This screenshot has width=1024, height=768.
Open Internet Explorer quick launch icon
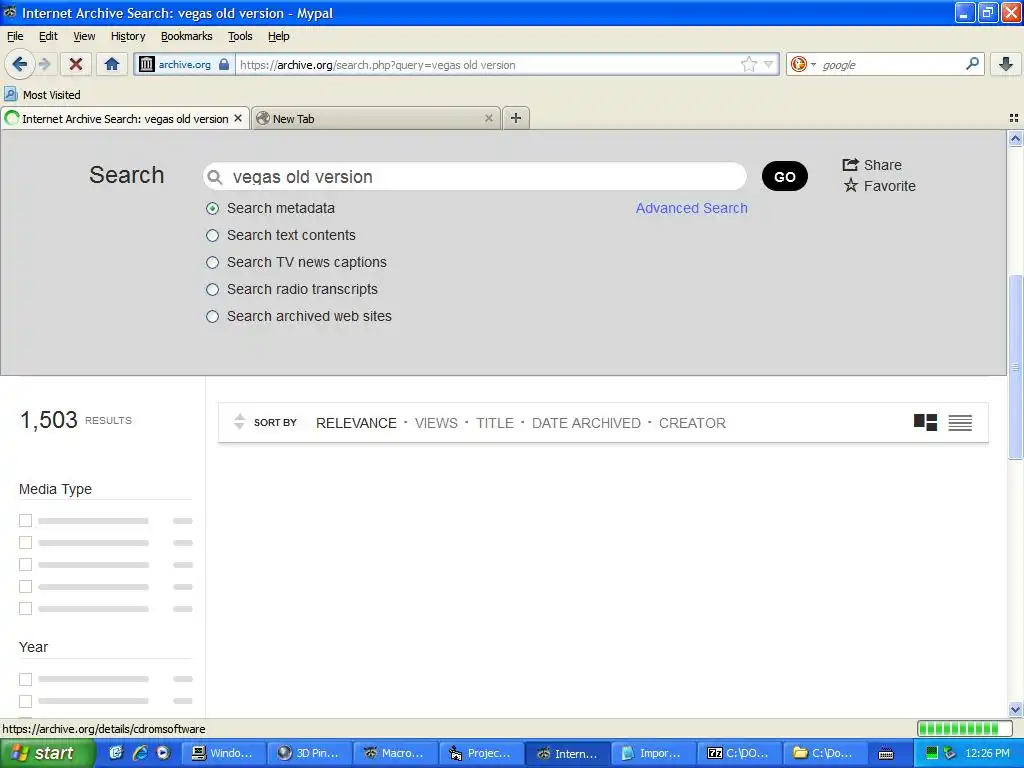tap(140, 753)
